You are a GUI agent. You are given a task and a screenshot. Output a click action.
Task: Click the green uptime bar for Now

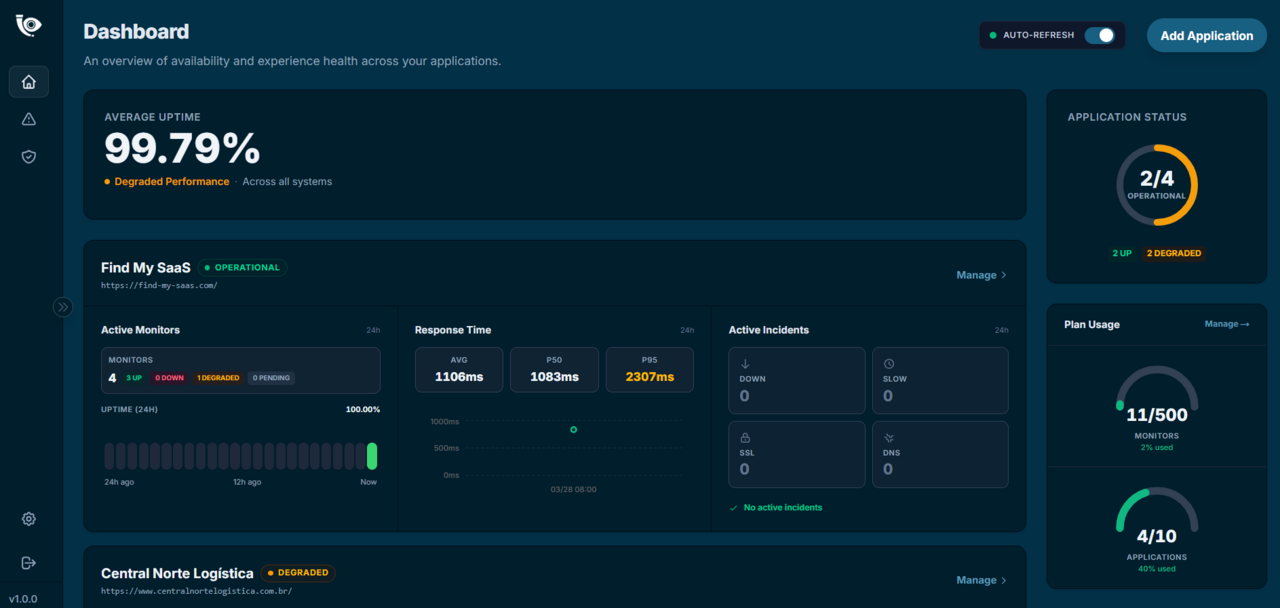[372, 456]
